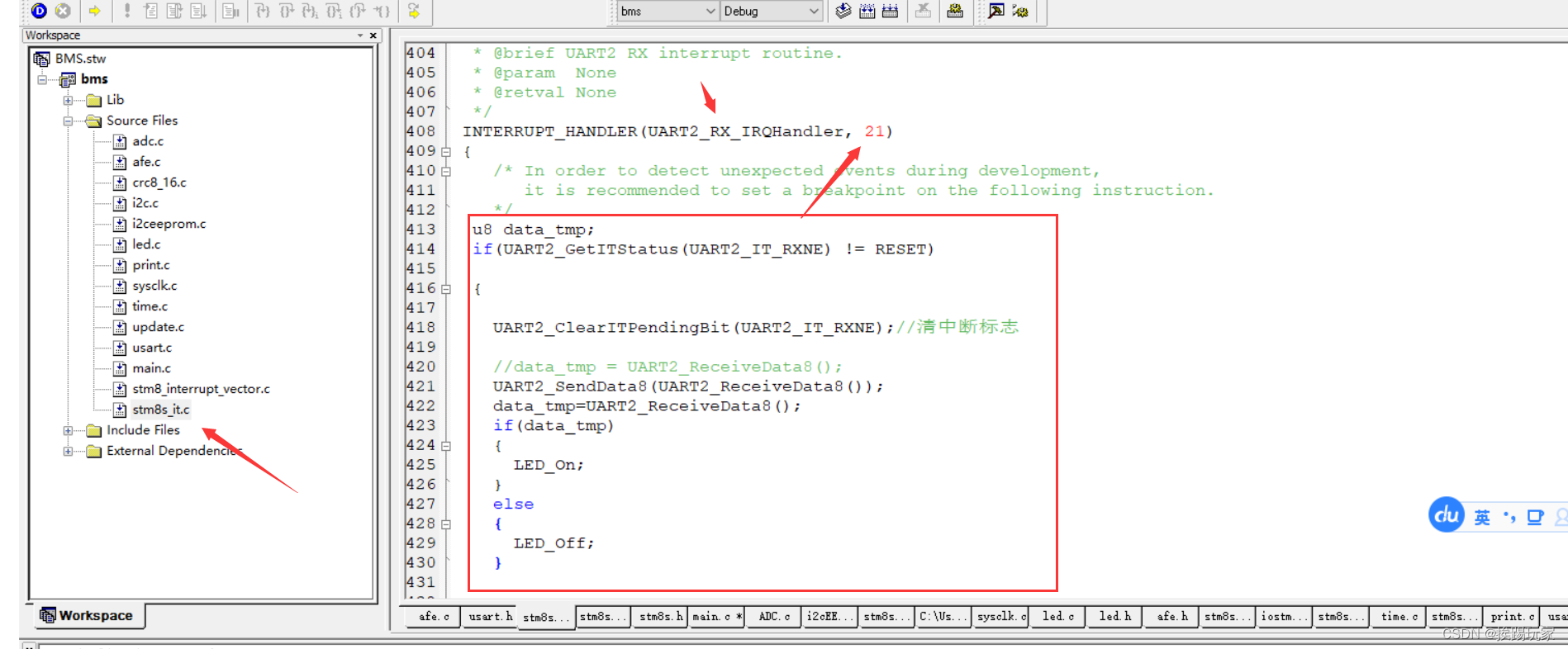
Task: Click the yellow arrow Go to PC icon
Action: [94, 11]
